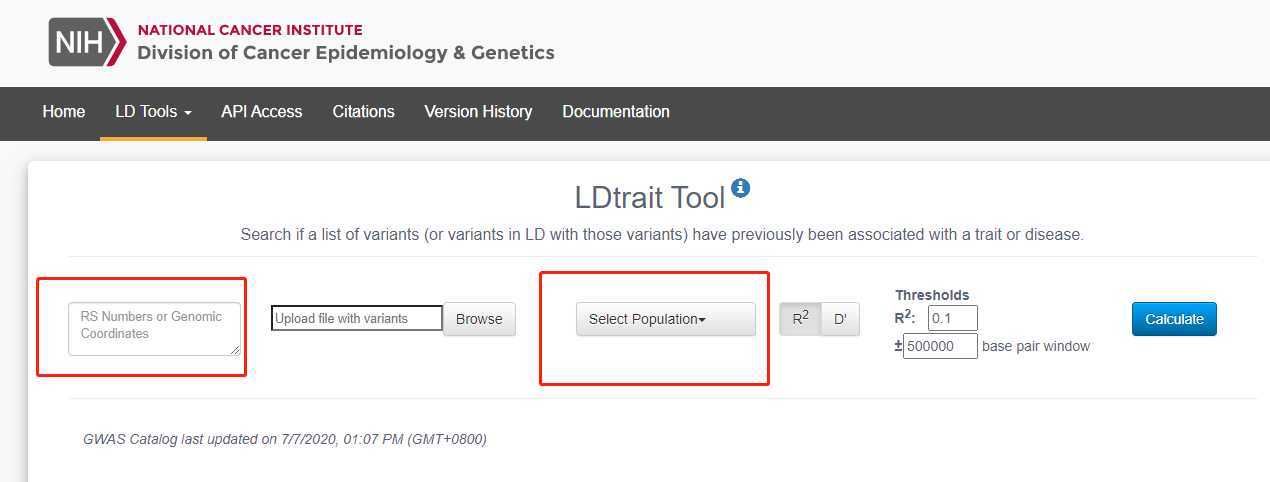Open Division of Cancer Epidemiology & Genetics link
1270x482 pixels.
[346, 53]
